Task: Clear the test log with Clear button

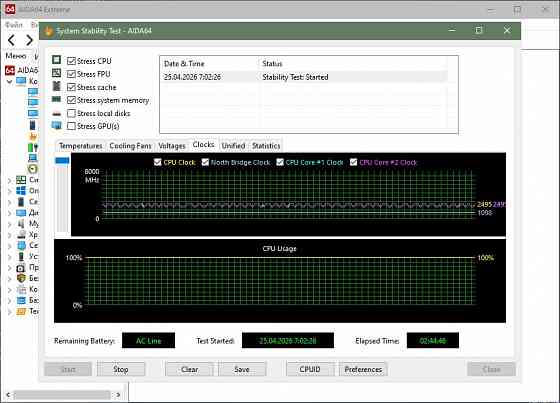Action: pos(189,369)
